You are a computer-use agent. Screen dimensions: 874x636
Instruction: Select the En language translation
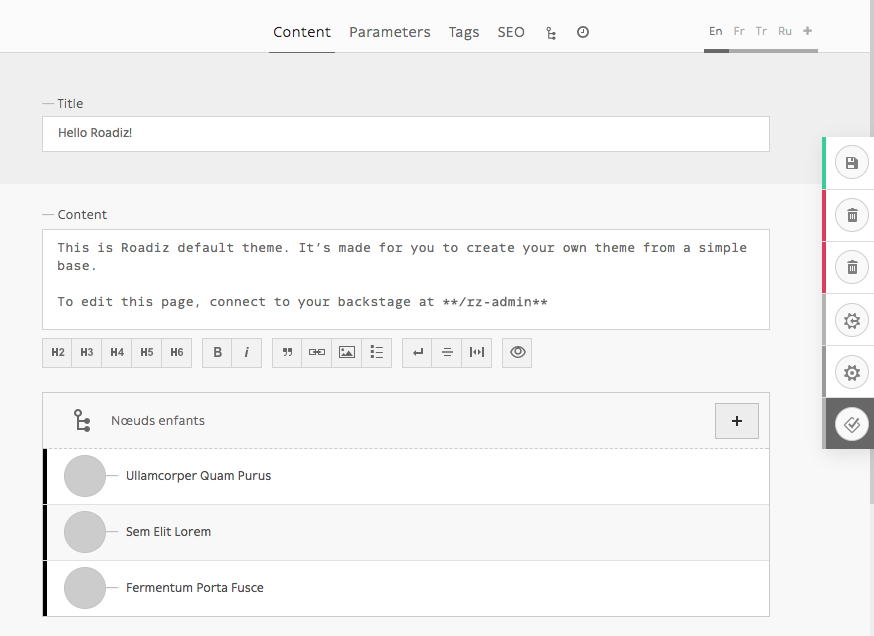tap(716, 31)
